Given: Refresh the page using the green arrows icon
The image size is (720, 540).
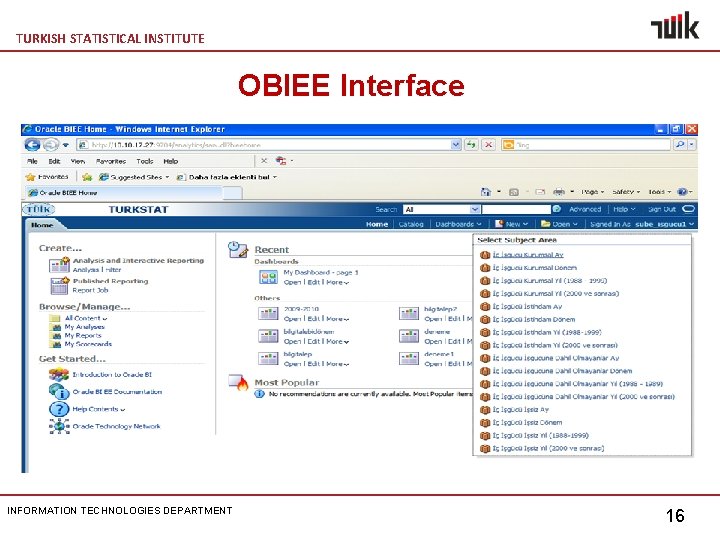Looking at the screenshot, I should pos(471,145).
